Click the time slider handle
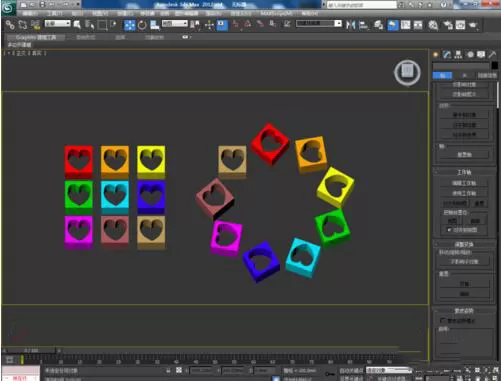501x381 pixels. (x=30, y=350)
